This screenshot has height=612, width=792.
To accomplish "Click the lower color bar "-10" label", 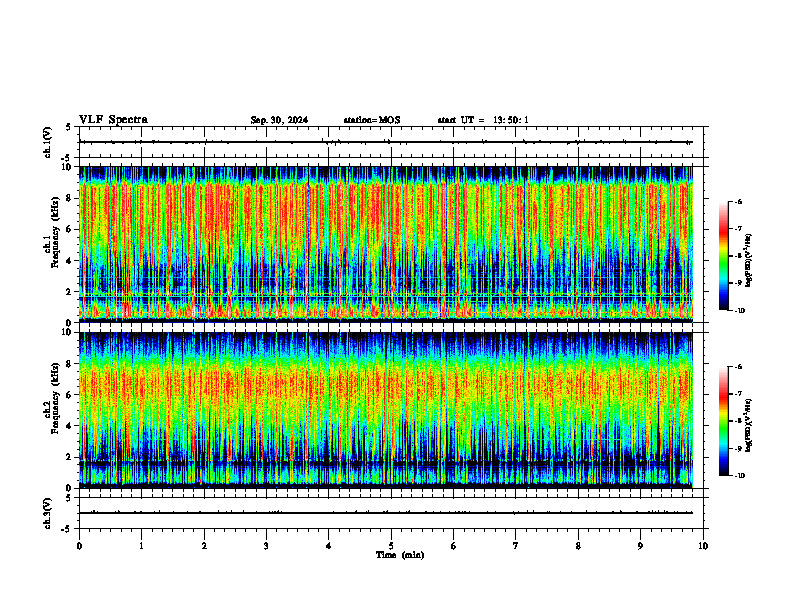I will point(740,476).
